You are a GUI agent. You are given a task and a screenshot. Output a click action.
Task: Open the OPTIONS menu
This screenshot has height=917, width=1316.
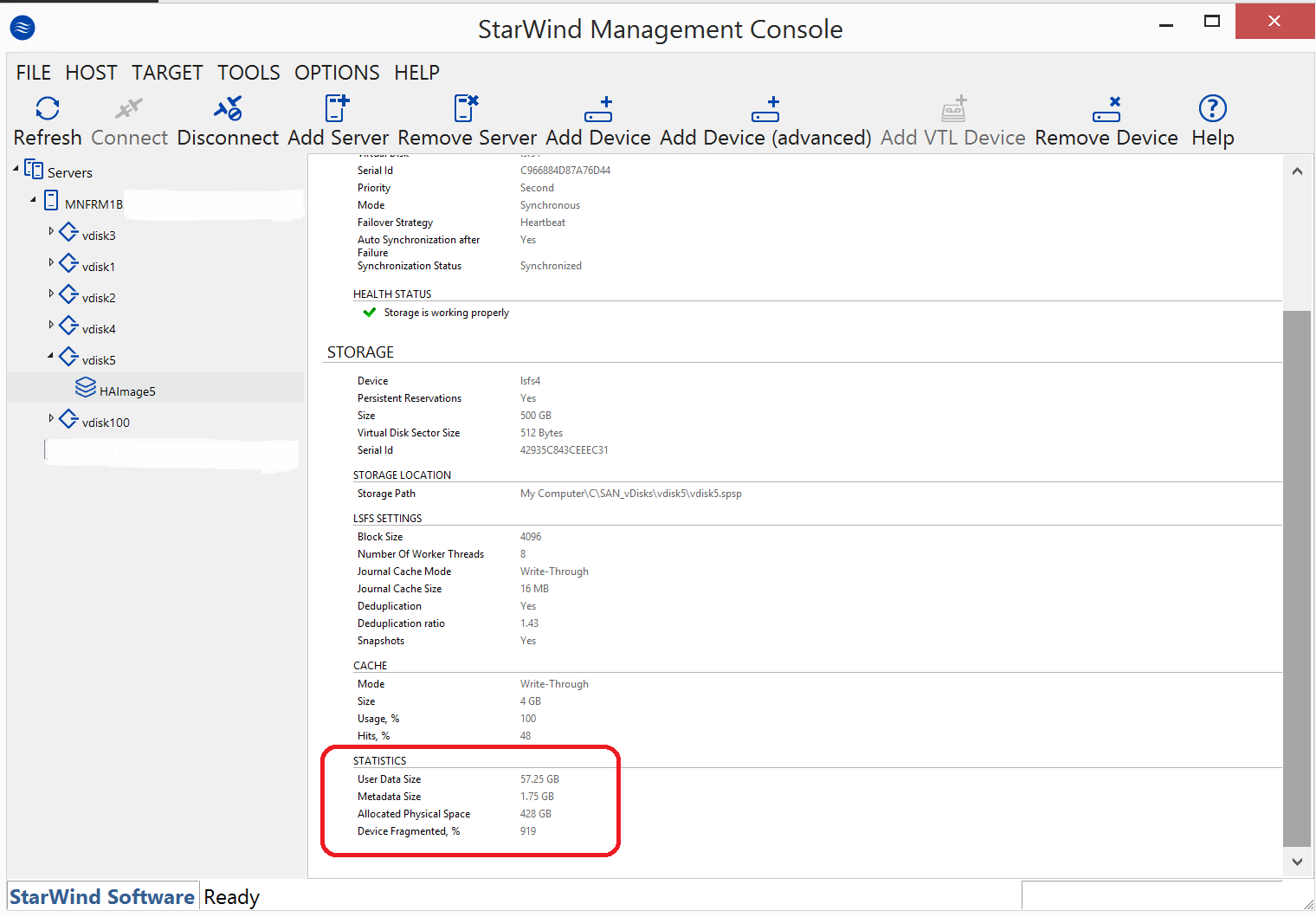(337, 73)
